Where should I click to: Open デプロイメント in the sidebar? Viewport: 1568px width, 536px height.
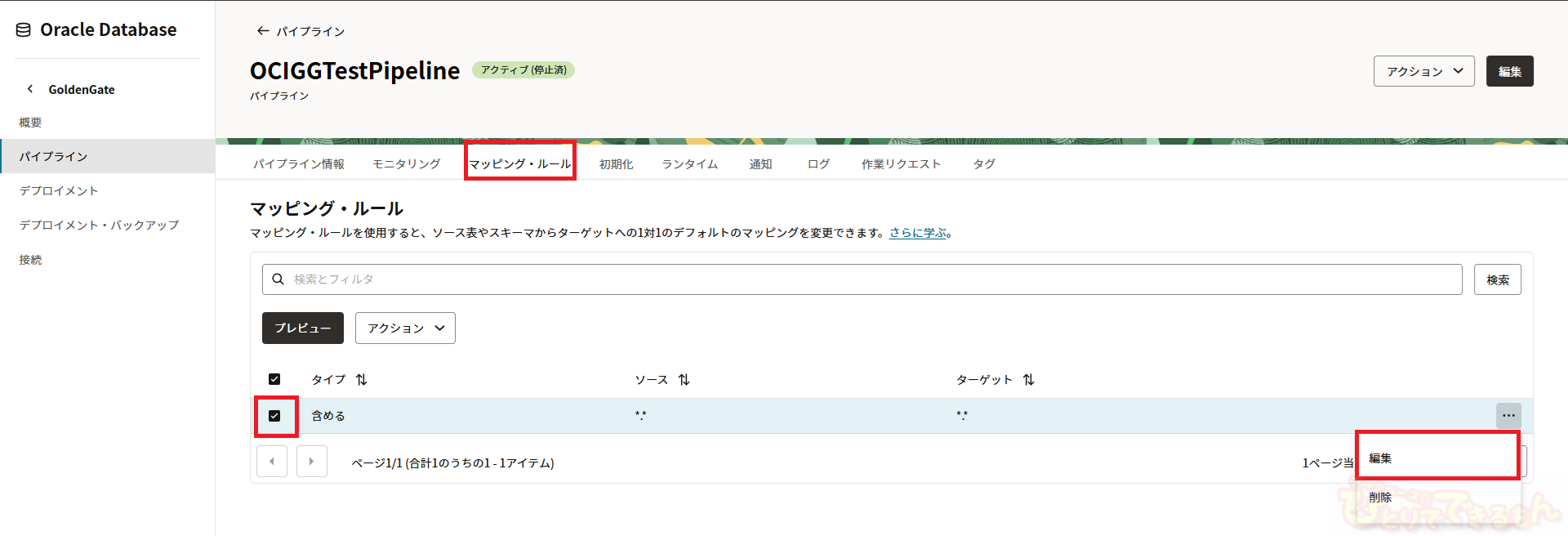59,190
